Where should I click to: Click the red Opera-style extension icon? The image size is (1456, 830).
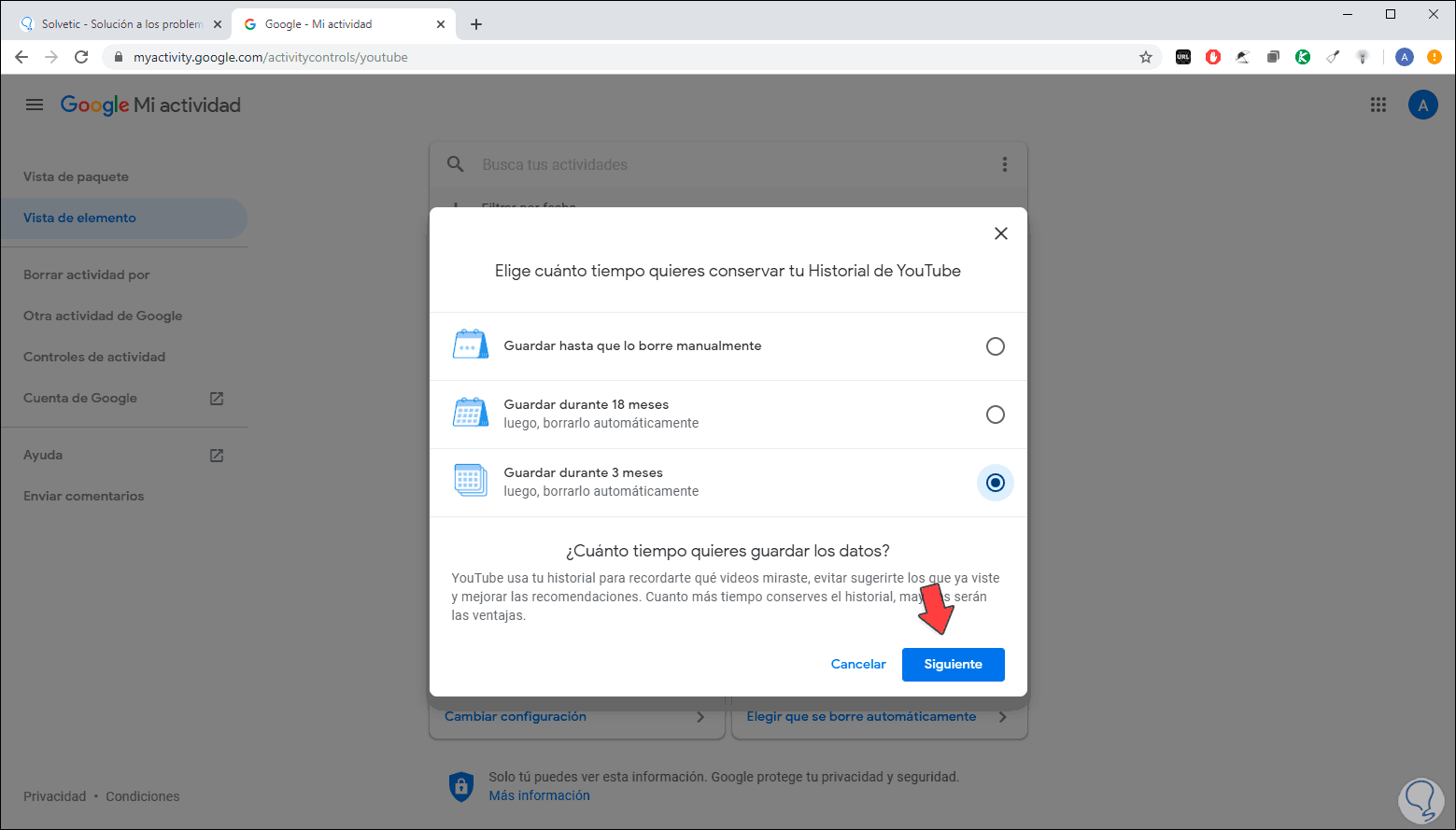click(1213, 57)
